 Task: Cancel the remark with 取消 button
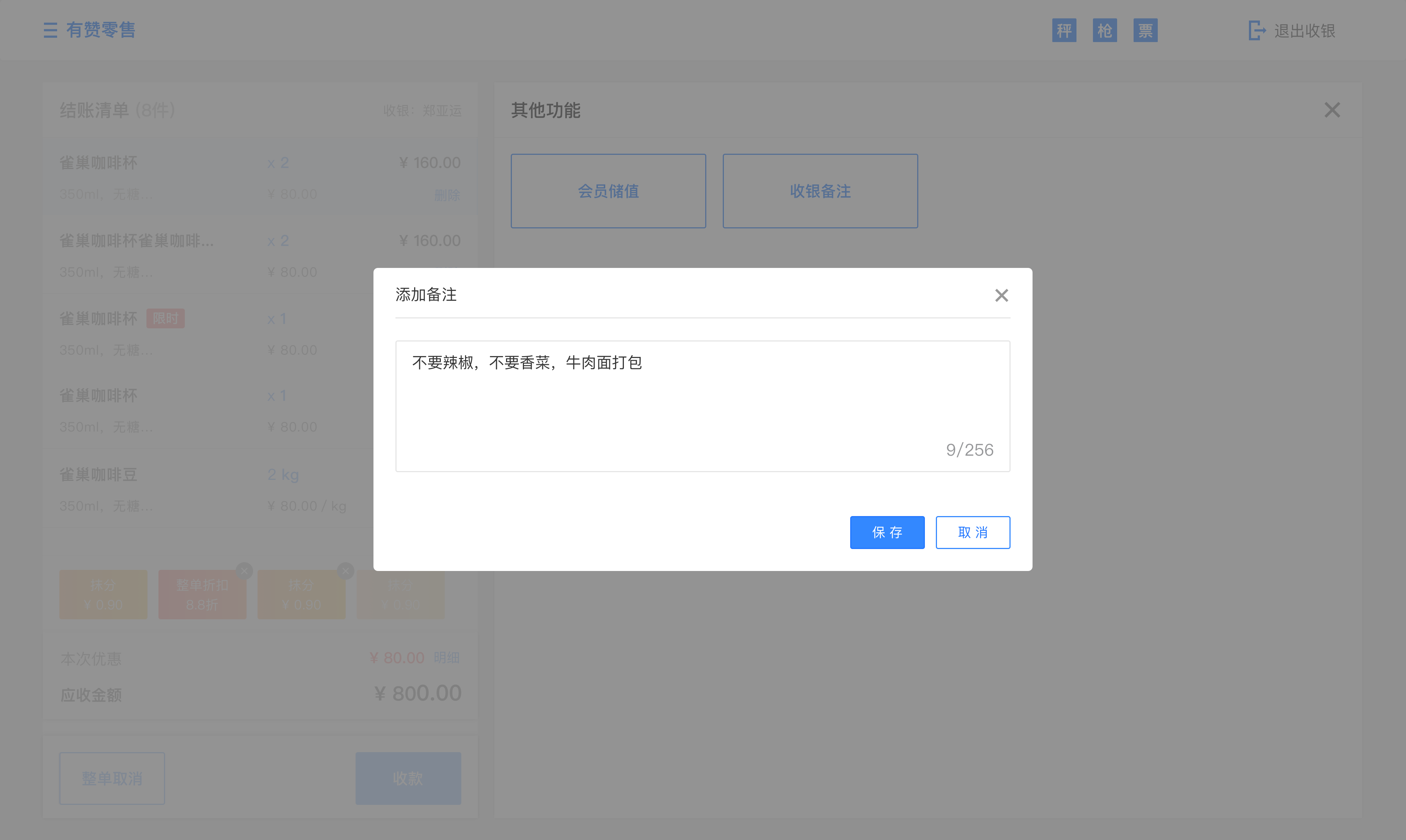click(x=973, y=532)
